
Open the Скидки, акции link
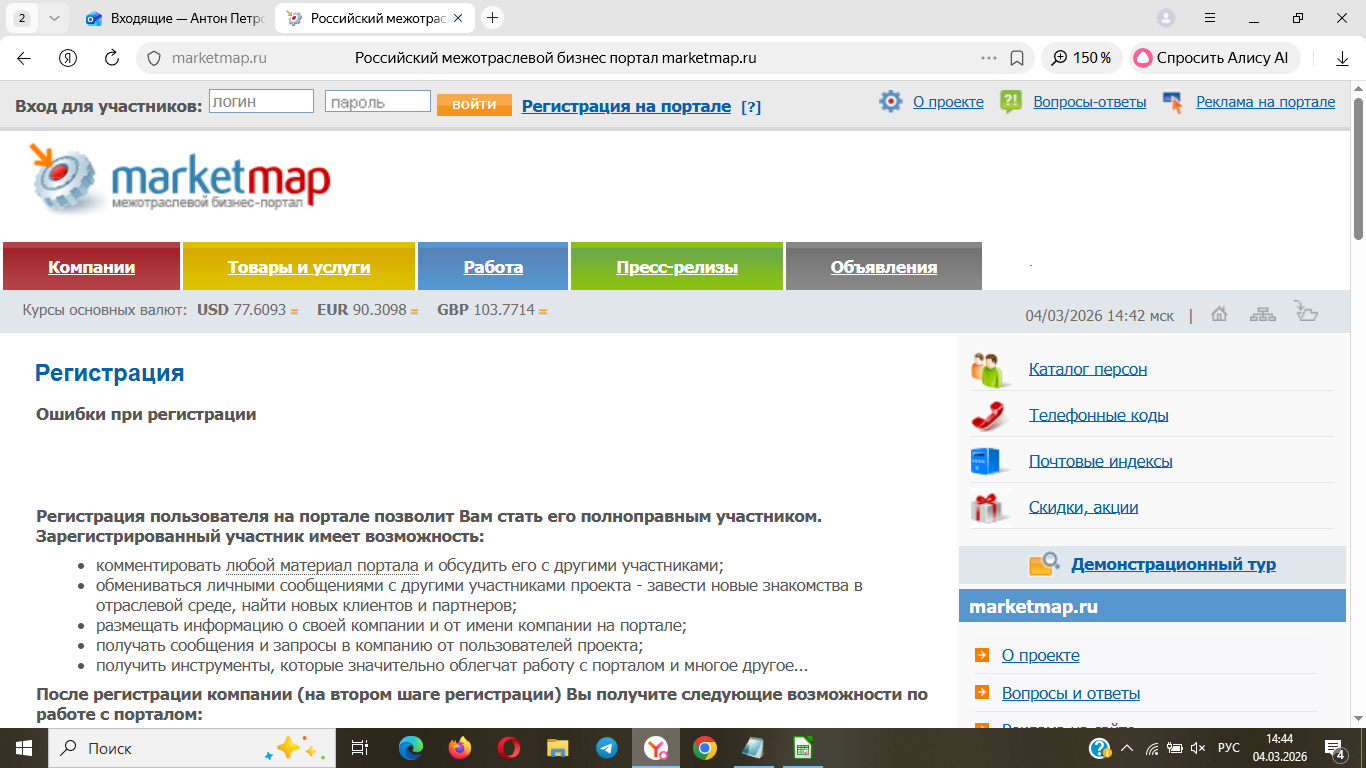pos(1084,507)
